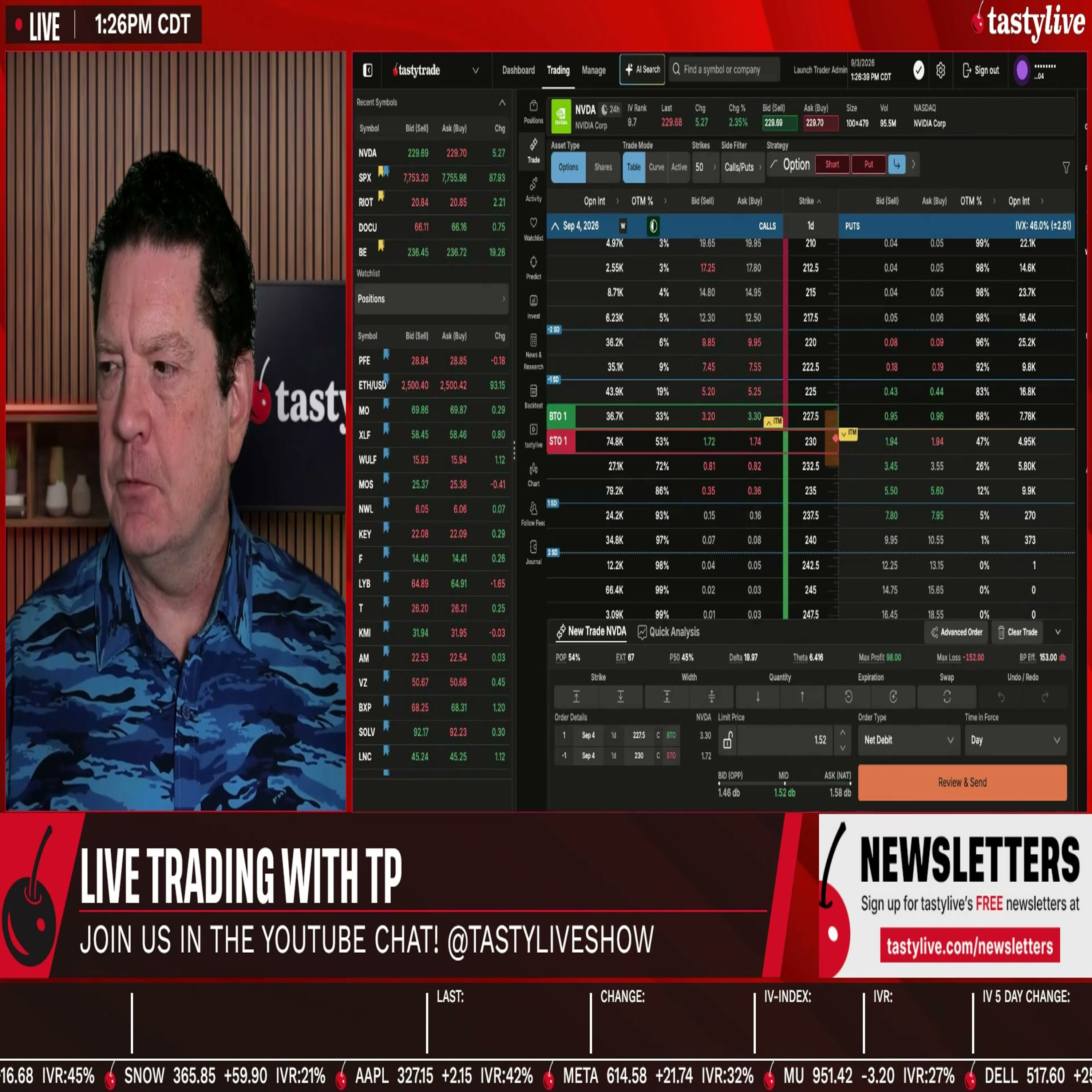The image size is (1092, 1092).
Task: Open the Journal sidebar icon
Action: (533, 552)
